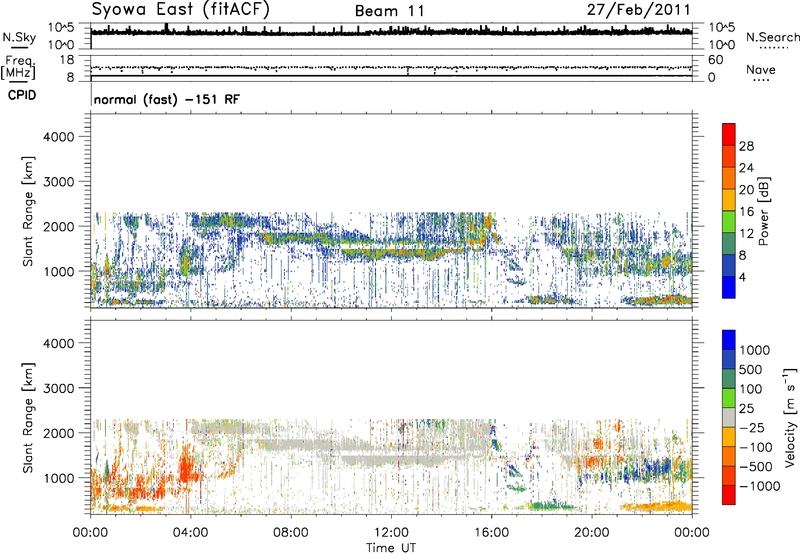Click the solid line sample under 'N.Sky'
This screenshot has width=800, height=554.
click(20, 48)
